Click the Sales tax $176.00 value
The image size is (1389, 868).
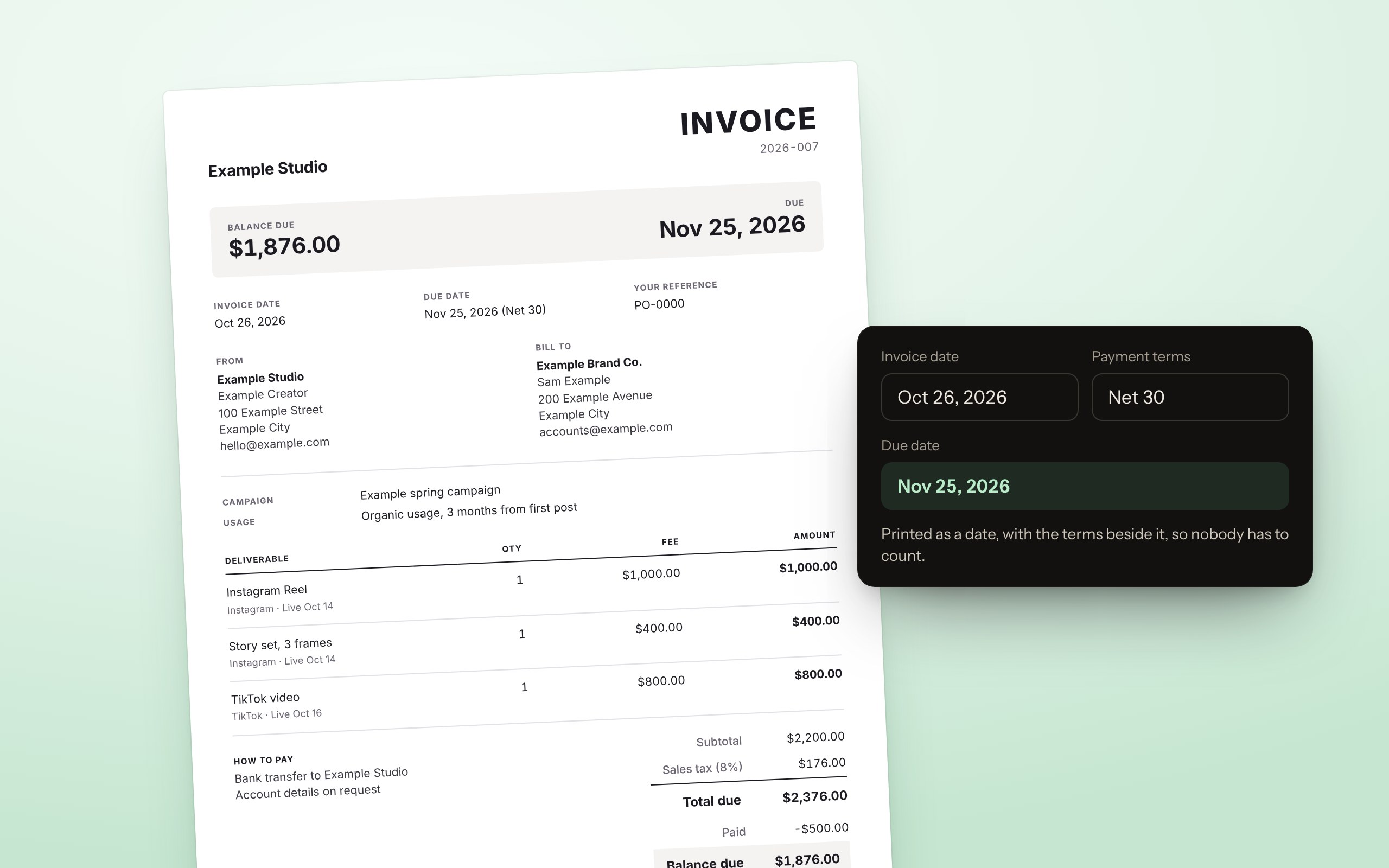point(822,763)
